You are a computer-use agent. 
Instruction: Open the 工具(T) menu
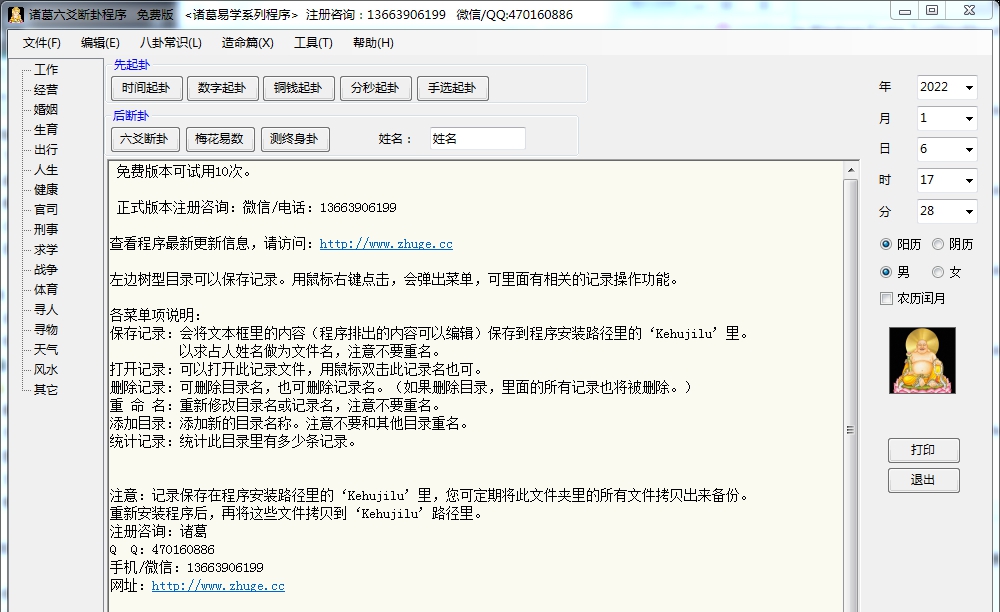click(x=313, y=43)
